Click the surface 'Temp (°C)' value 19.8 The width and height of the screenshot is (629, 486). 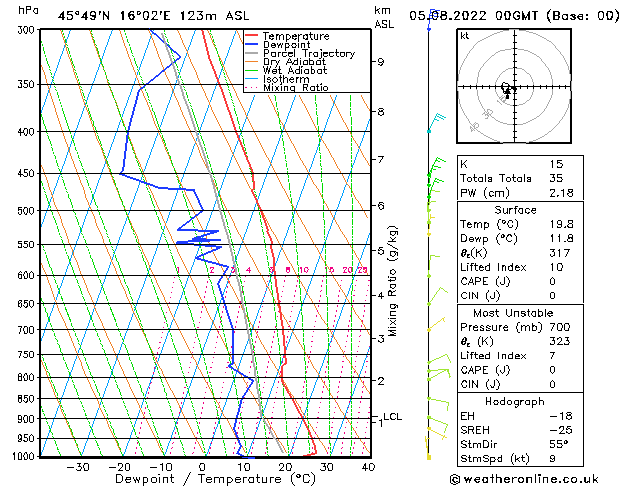[x=562, y=224]
